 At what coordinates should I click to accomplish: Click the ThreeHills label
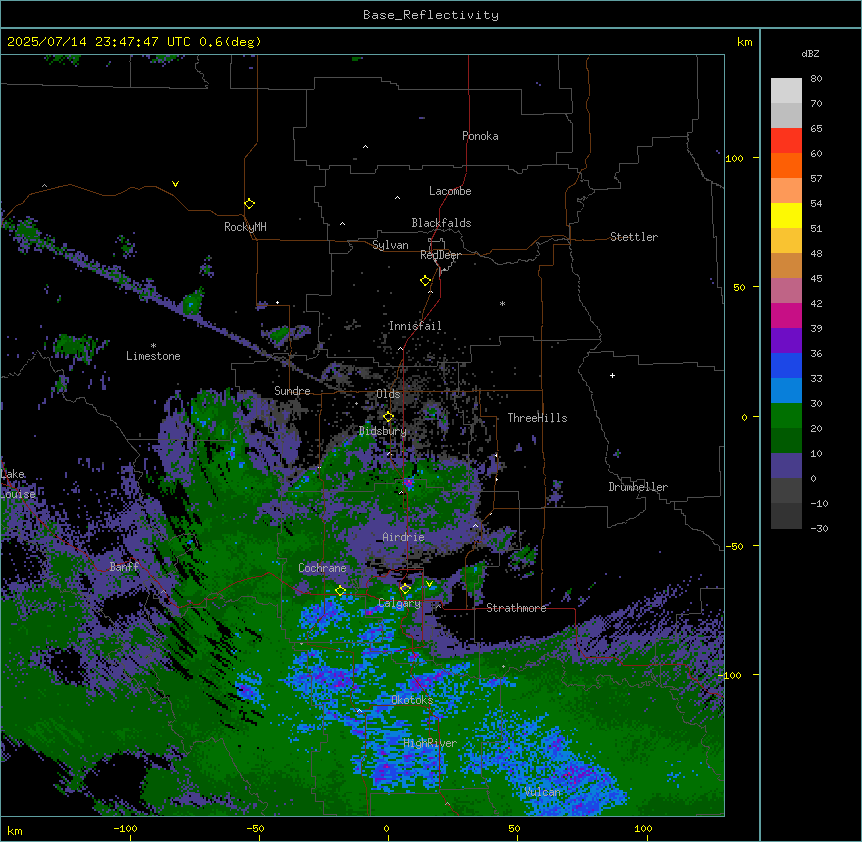point(537,418)
